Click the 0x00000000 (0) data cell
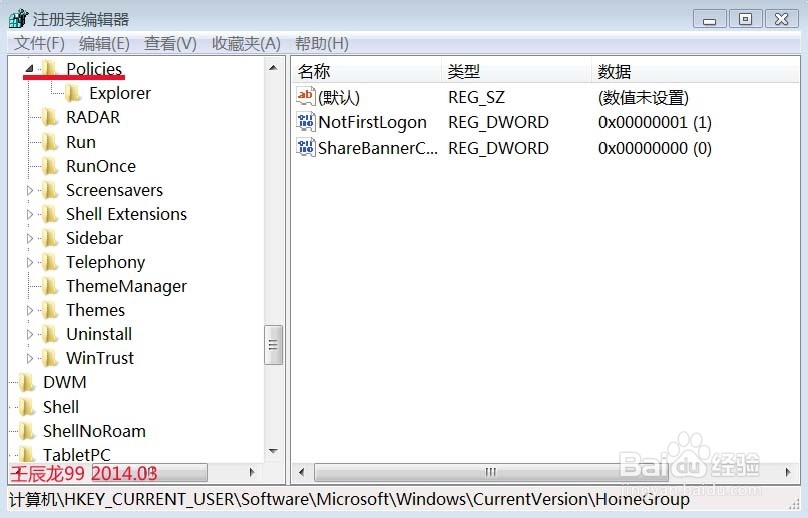Image resolution: width=808 pixels, height=518 pixels. (654, 148)
